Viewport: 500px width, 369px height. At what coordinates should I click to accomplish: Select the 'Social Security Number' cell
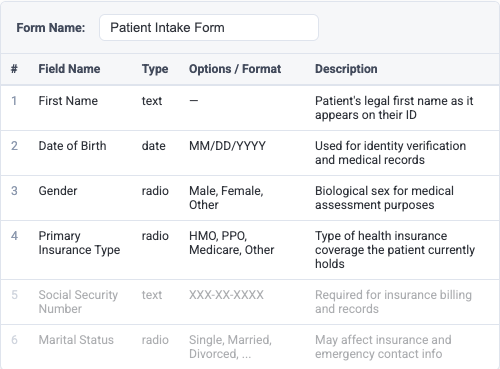click(78, 302)
